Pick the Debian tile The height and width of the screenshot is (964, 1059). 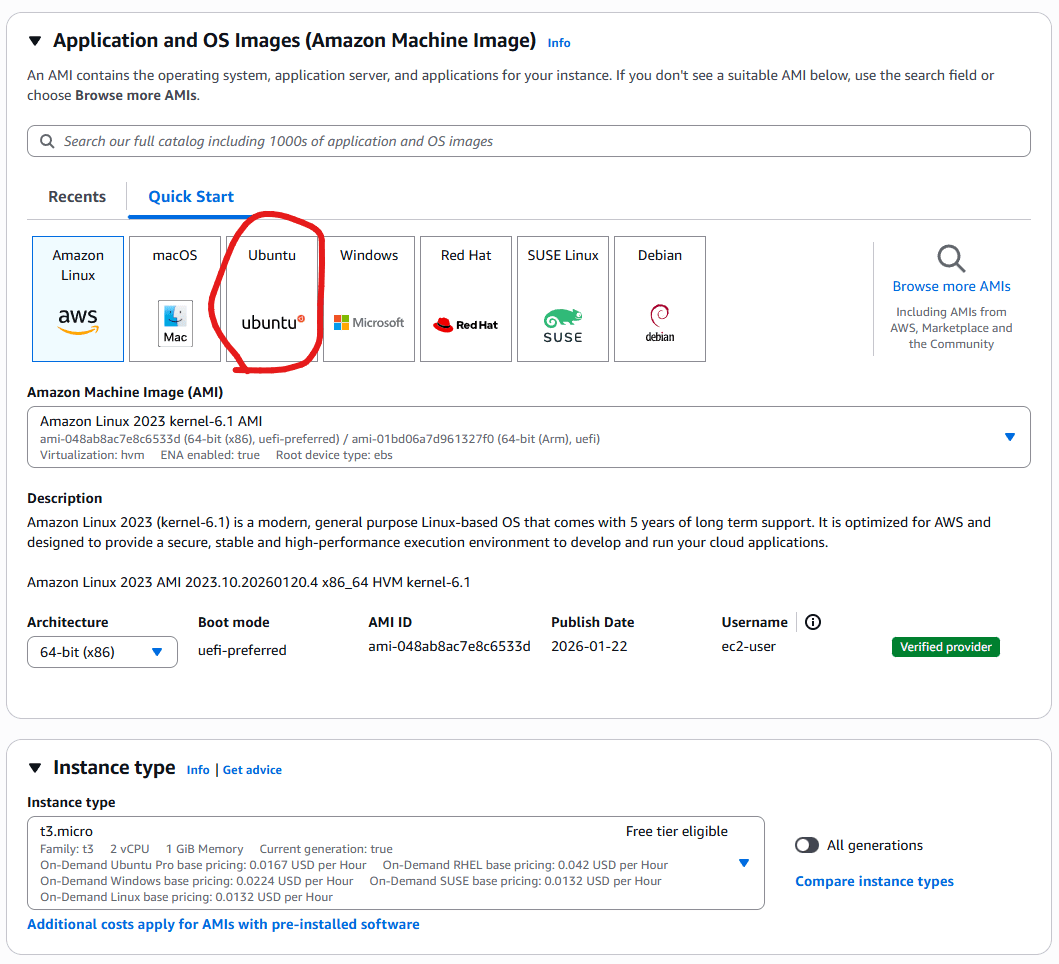pyautogui.click(x=660, y=299)
